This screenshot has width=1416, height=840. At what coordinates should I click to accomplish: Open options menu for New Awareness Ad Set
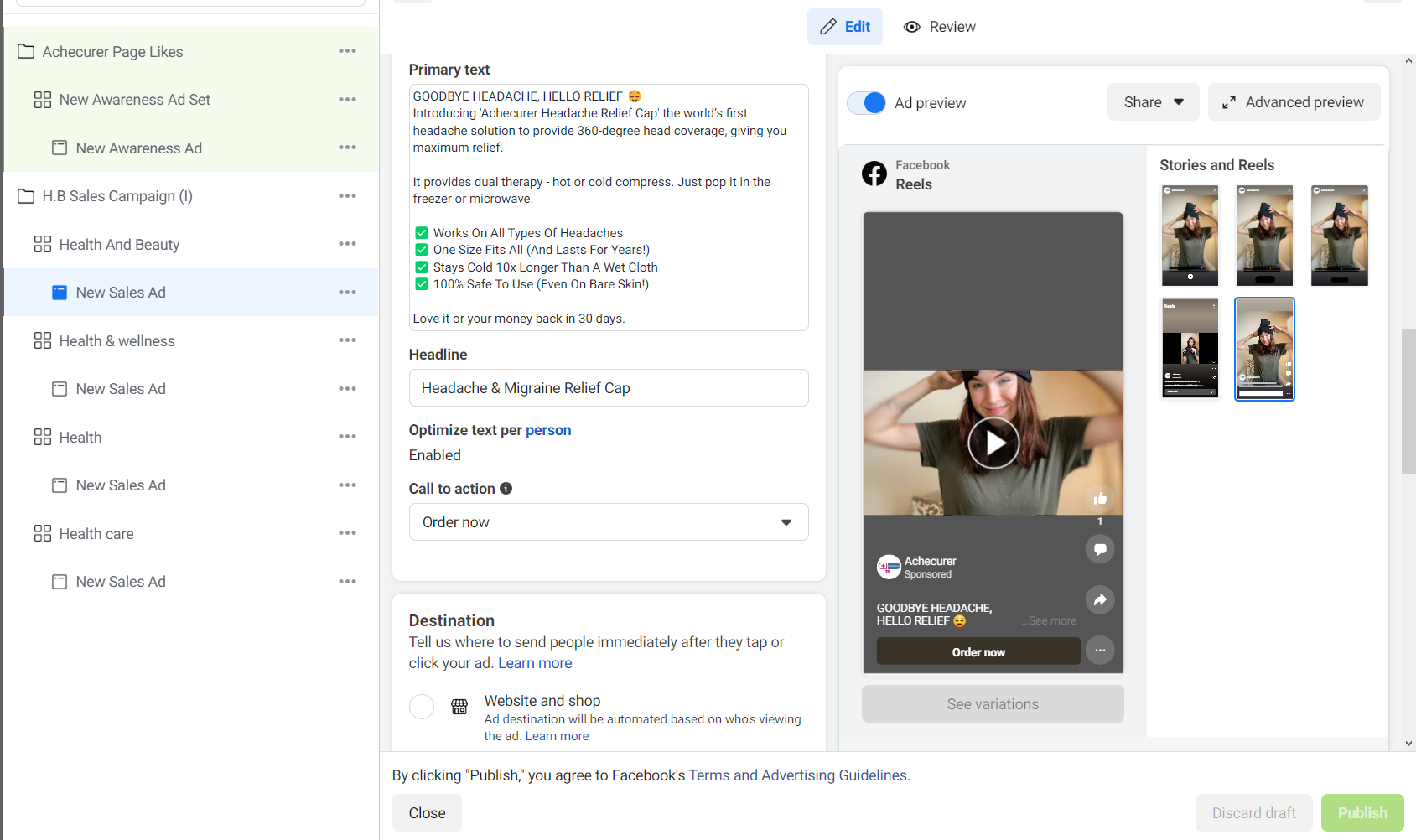point(347,100)
